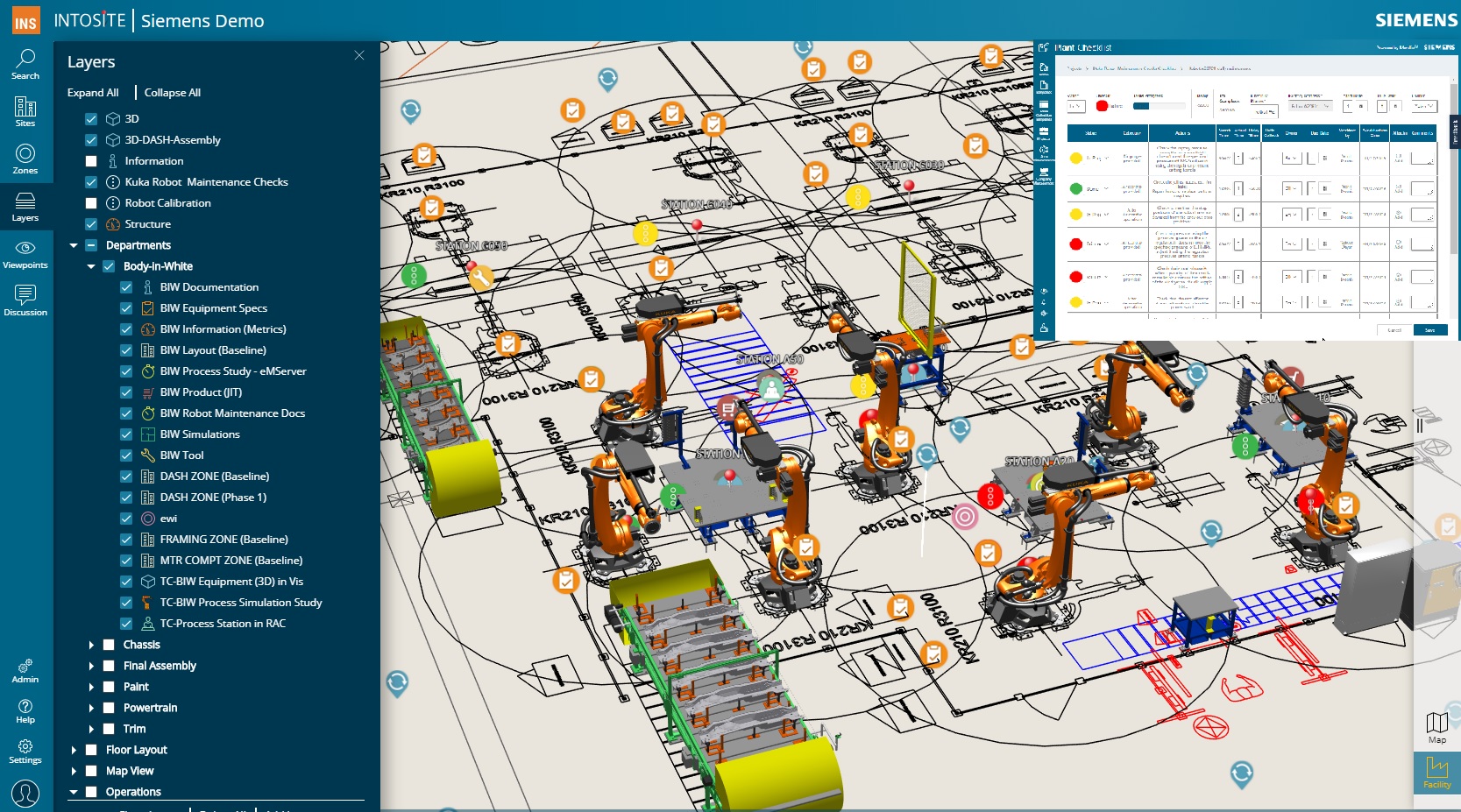Click the wrench marker near Station G030

(480, 279)
